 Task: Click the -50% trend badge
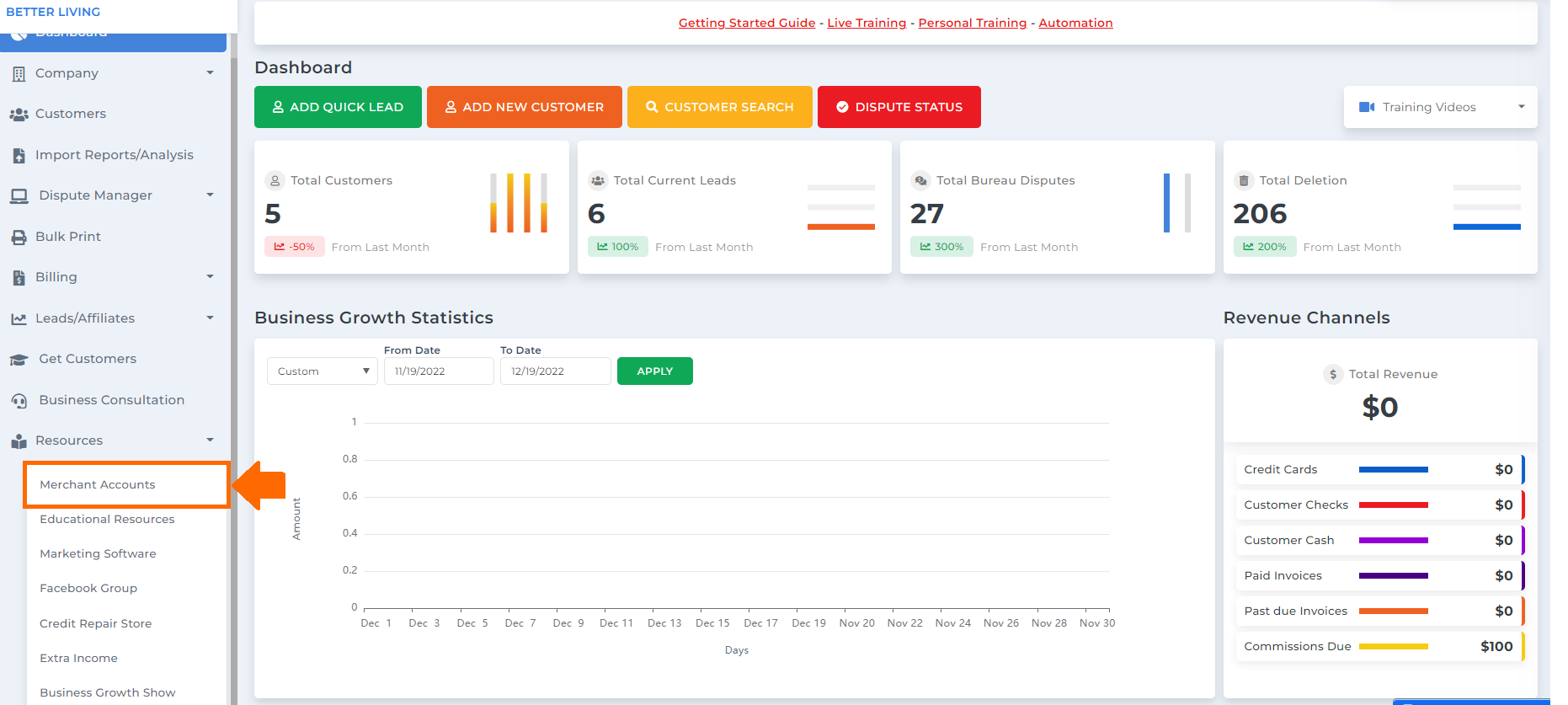point(295,247)
